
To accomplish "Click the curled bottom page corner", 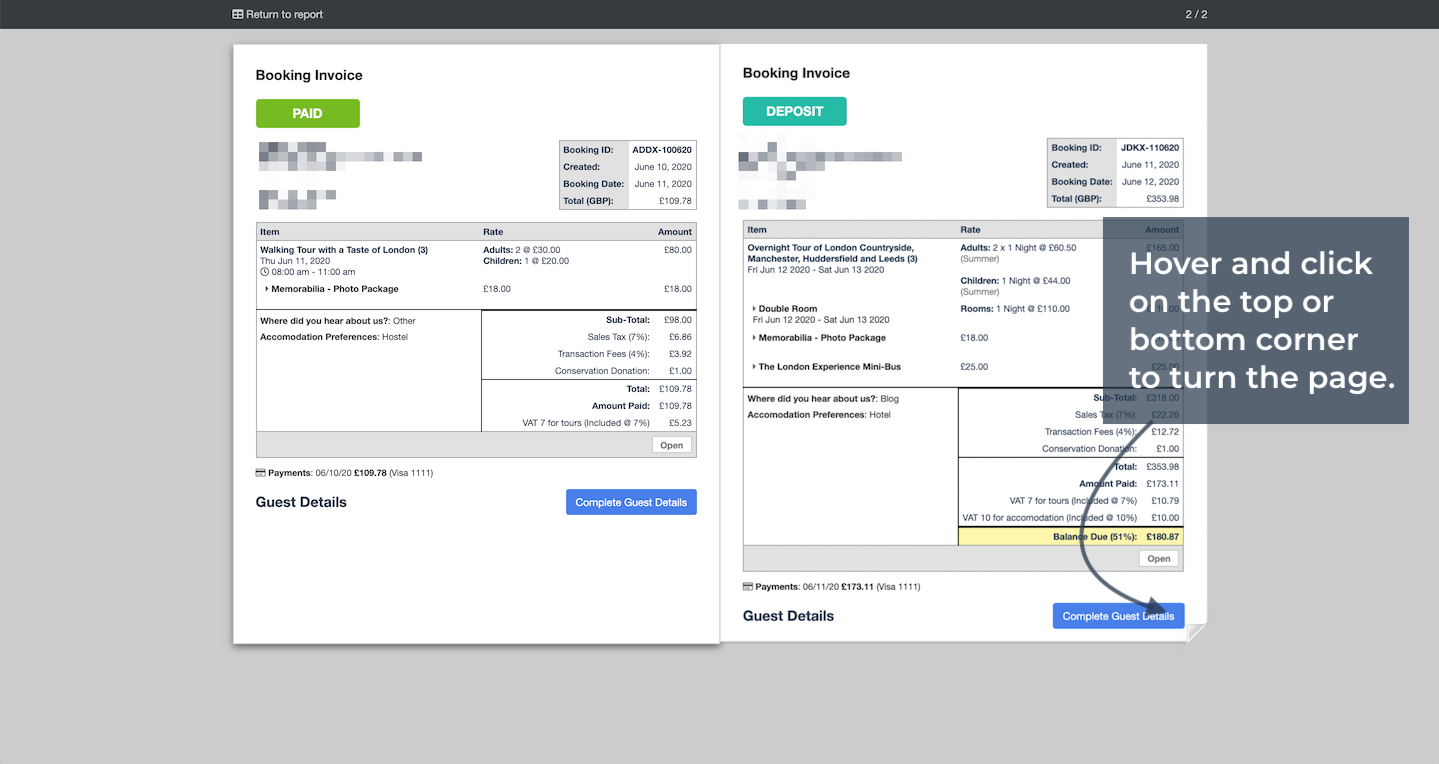I will pos(1197,632).
